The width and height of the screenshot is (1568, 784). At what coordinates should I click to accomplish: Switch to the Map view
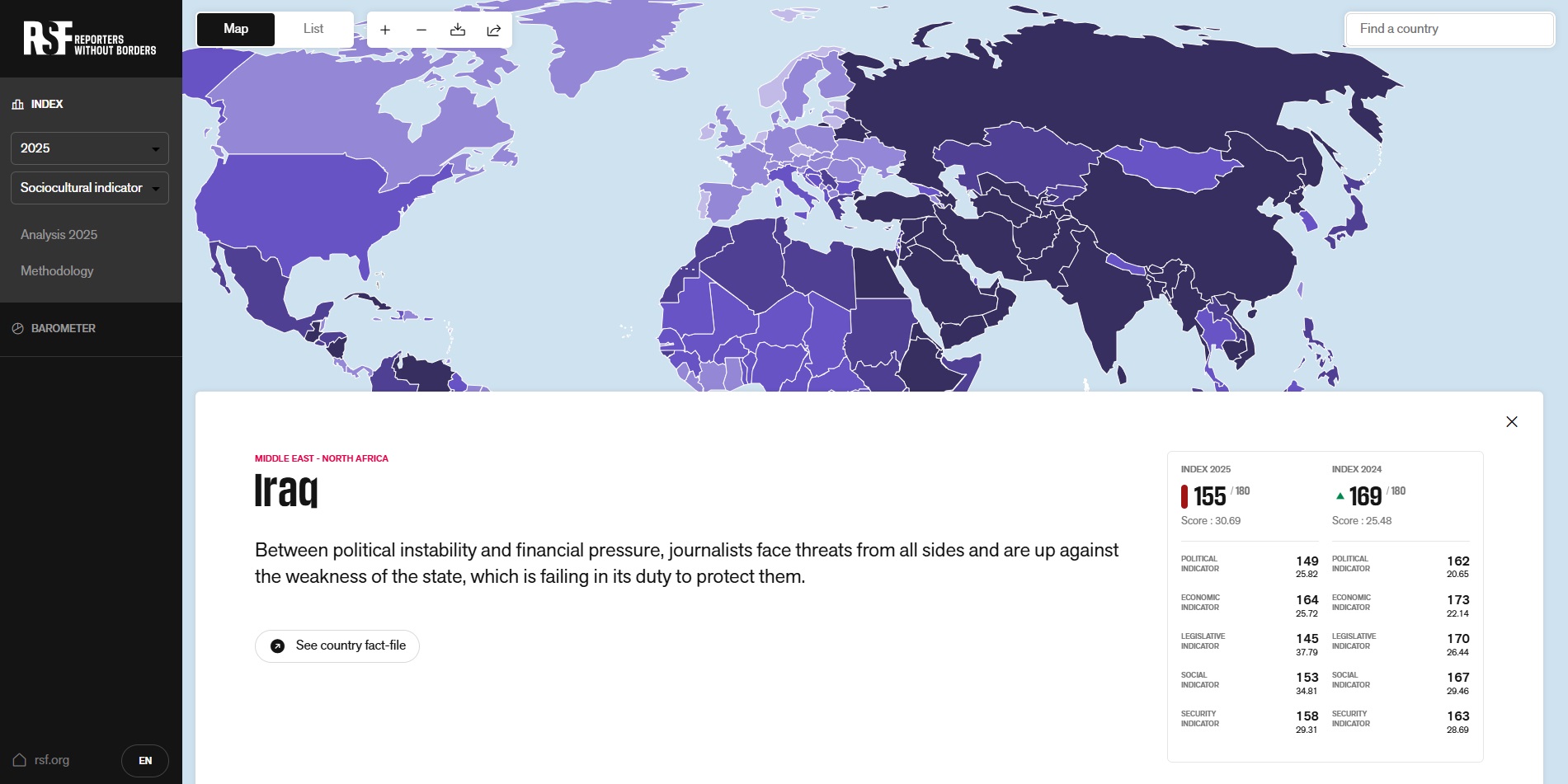click(x=236, y=29)
